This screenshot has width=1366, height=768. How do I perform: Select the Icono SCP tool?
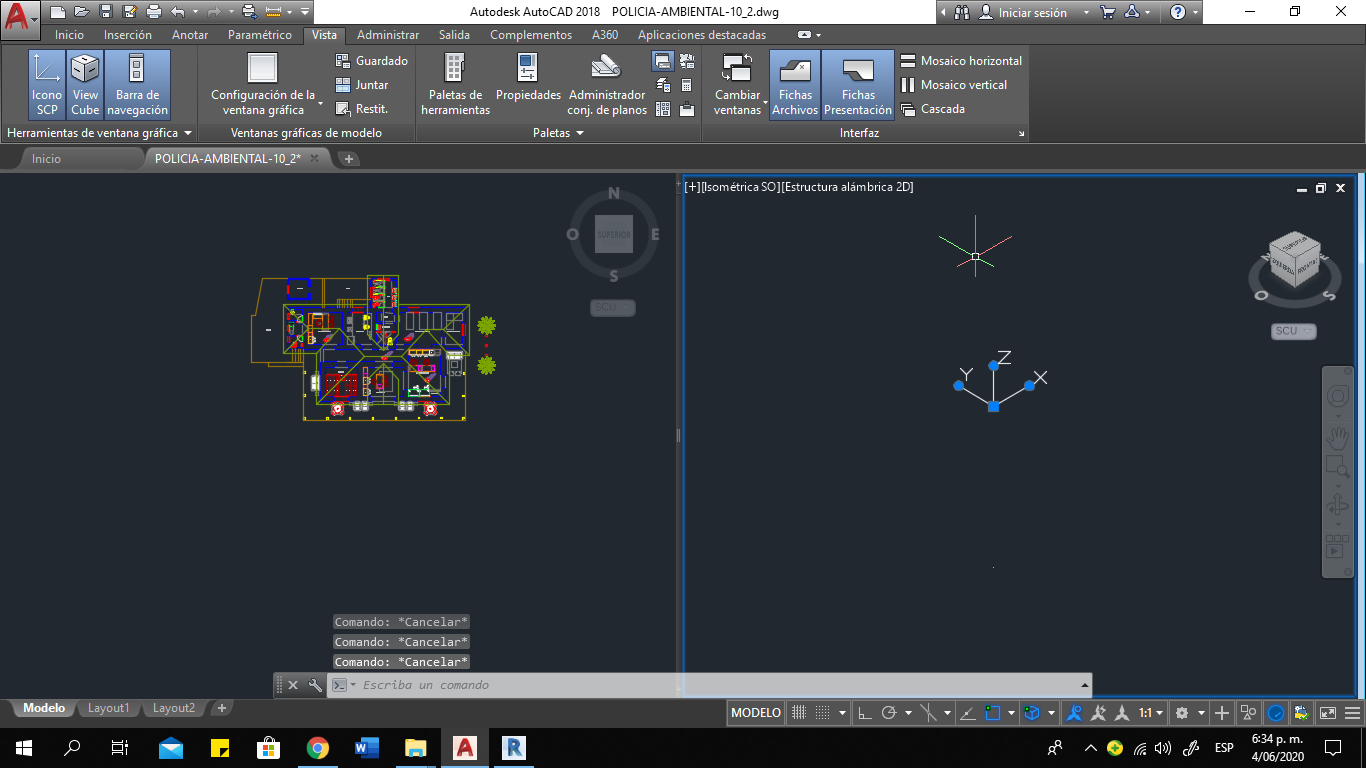[45, 85]
